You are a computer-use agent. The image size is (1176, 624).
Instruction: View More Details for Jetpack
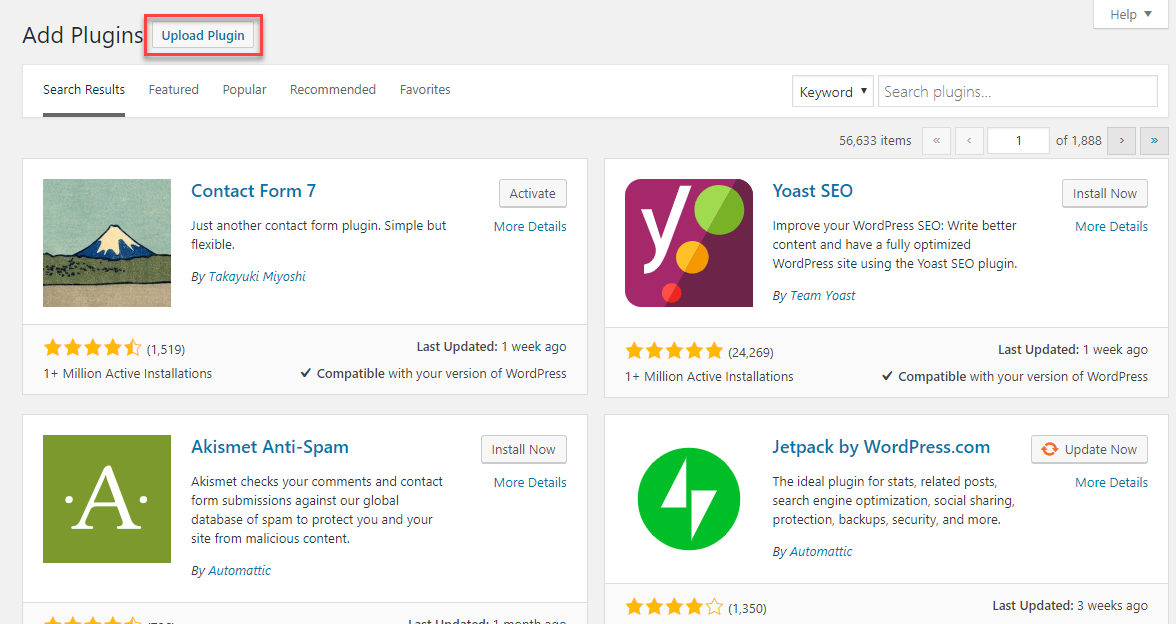tap(1112, 482)
